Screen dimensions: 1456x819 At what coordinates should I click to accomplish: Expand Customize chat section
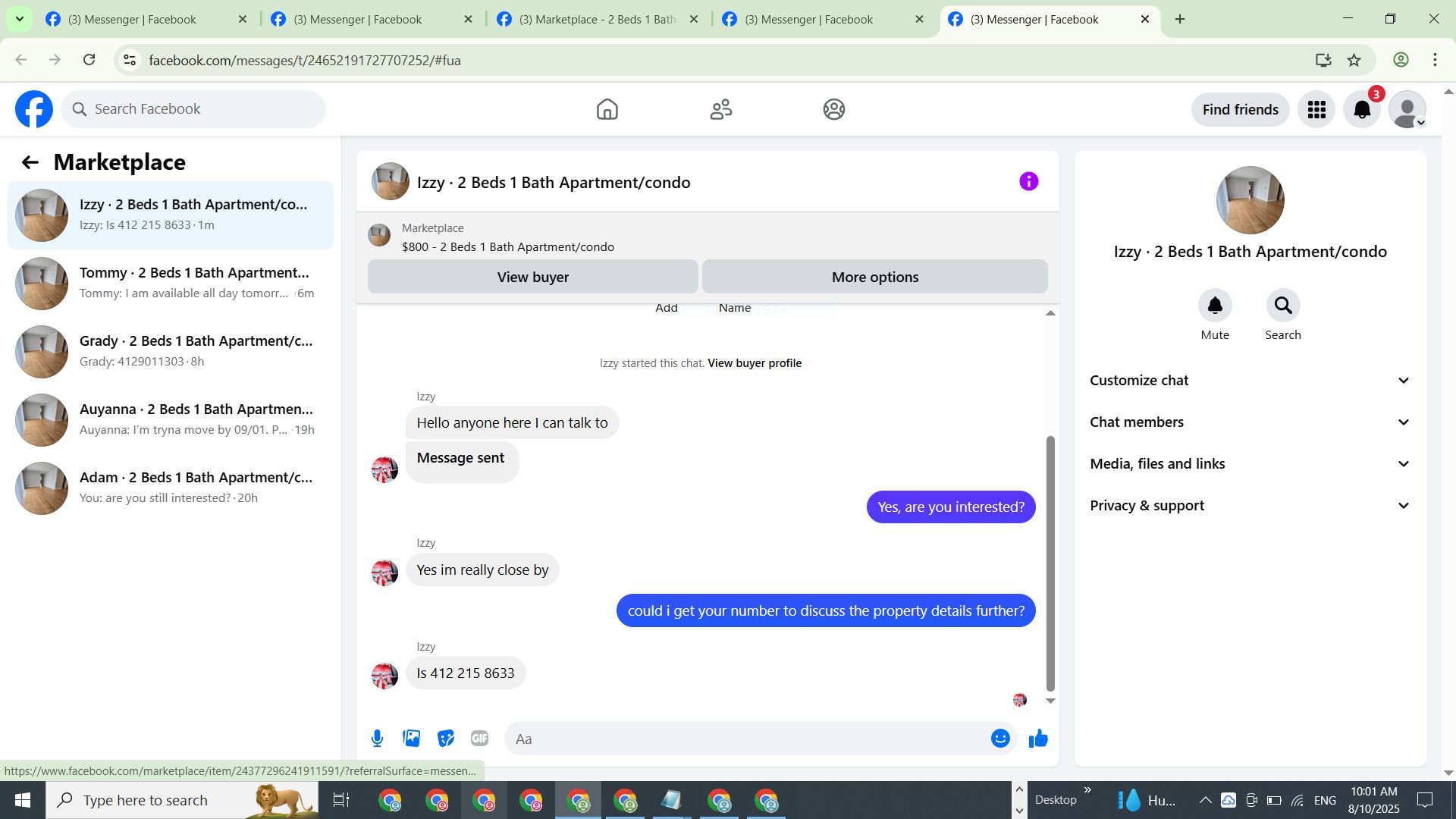(x=1250, y=381)
